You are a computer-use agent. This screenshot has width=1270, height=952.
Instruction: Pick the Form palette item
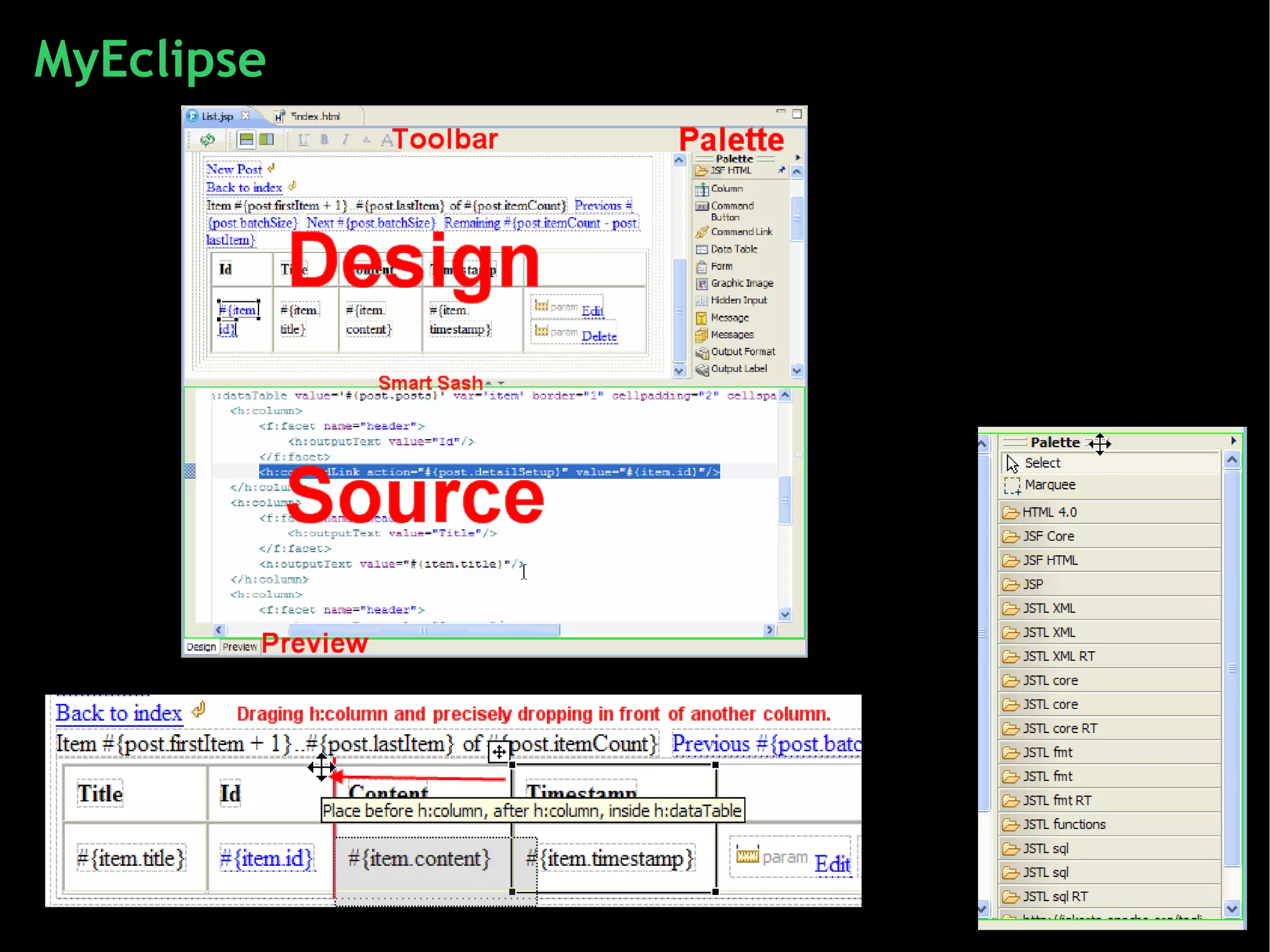click(714, 267)
